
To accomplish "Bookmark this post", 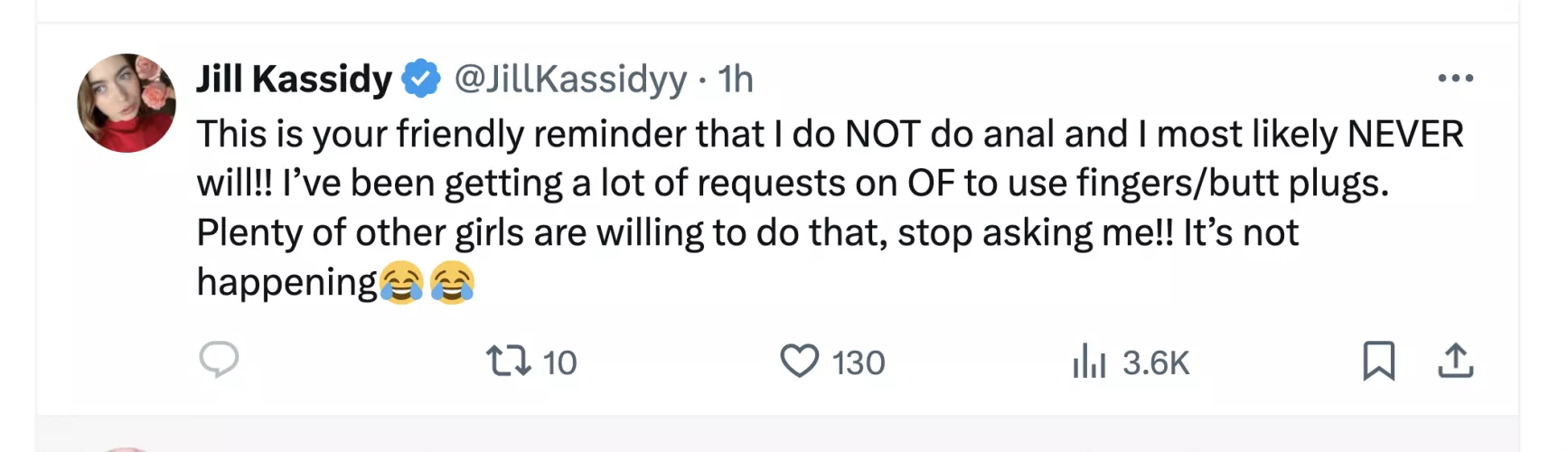I will pyautogui.click(x=1378, y=361).
